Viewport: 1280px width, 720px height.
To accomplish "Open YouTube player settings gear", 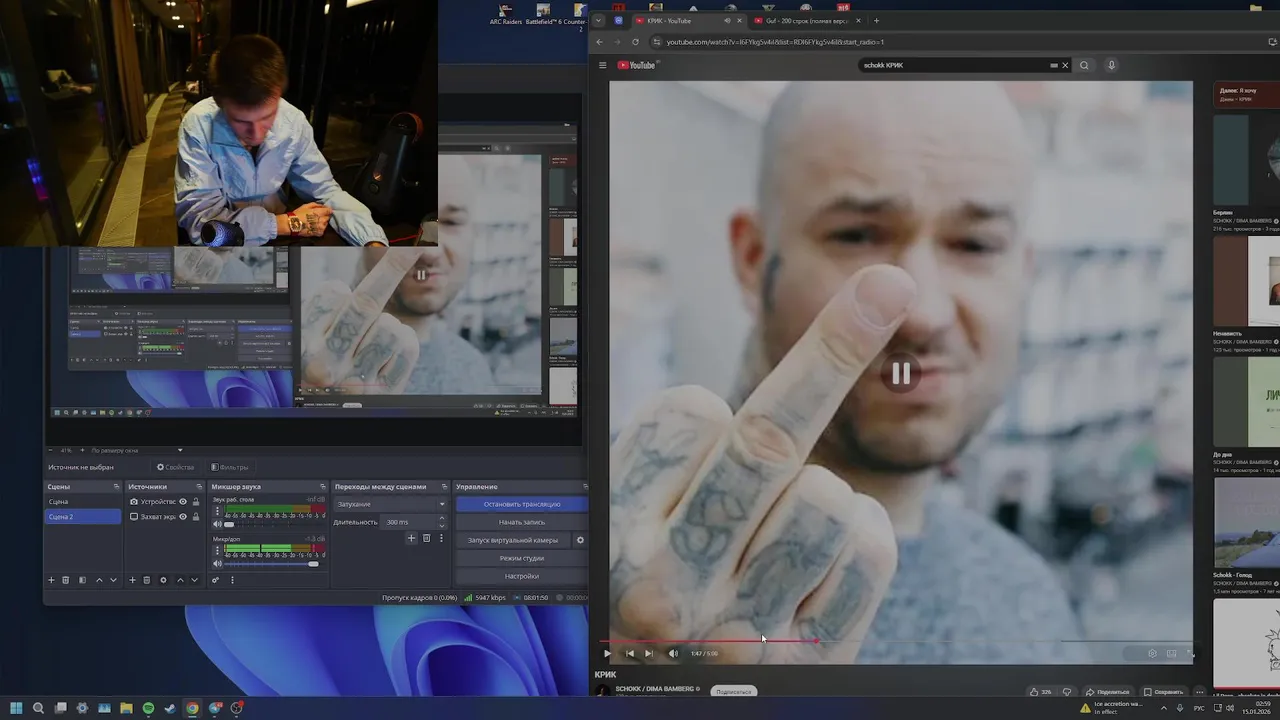I will click(x=1152, y=653).
